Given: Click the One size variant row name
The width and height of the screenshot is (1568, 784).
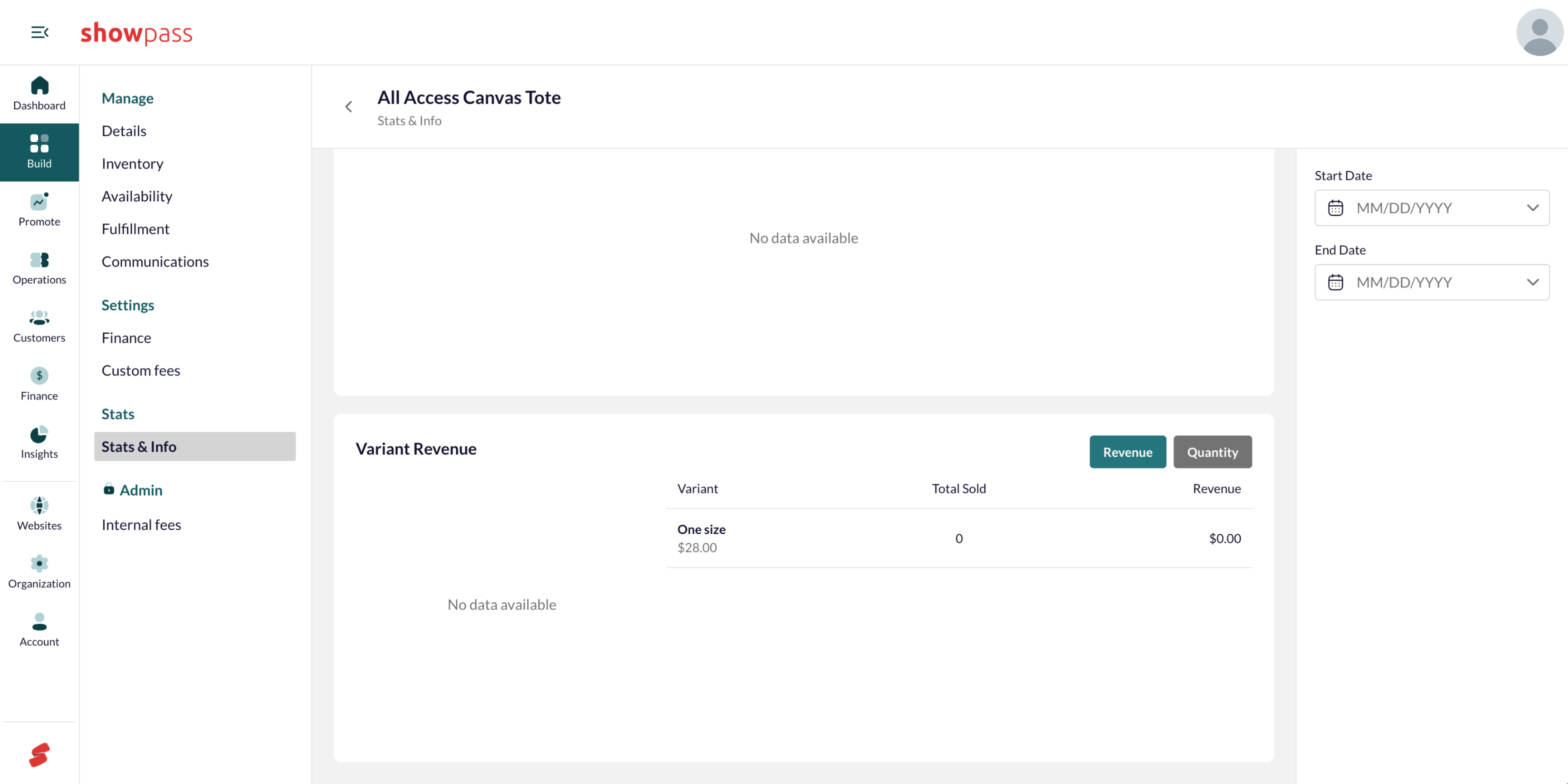Looking at the screenshot, I should point(701,529).
